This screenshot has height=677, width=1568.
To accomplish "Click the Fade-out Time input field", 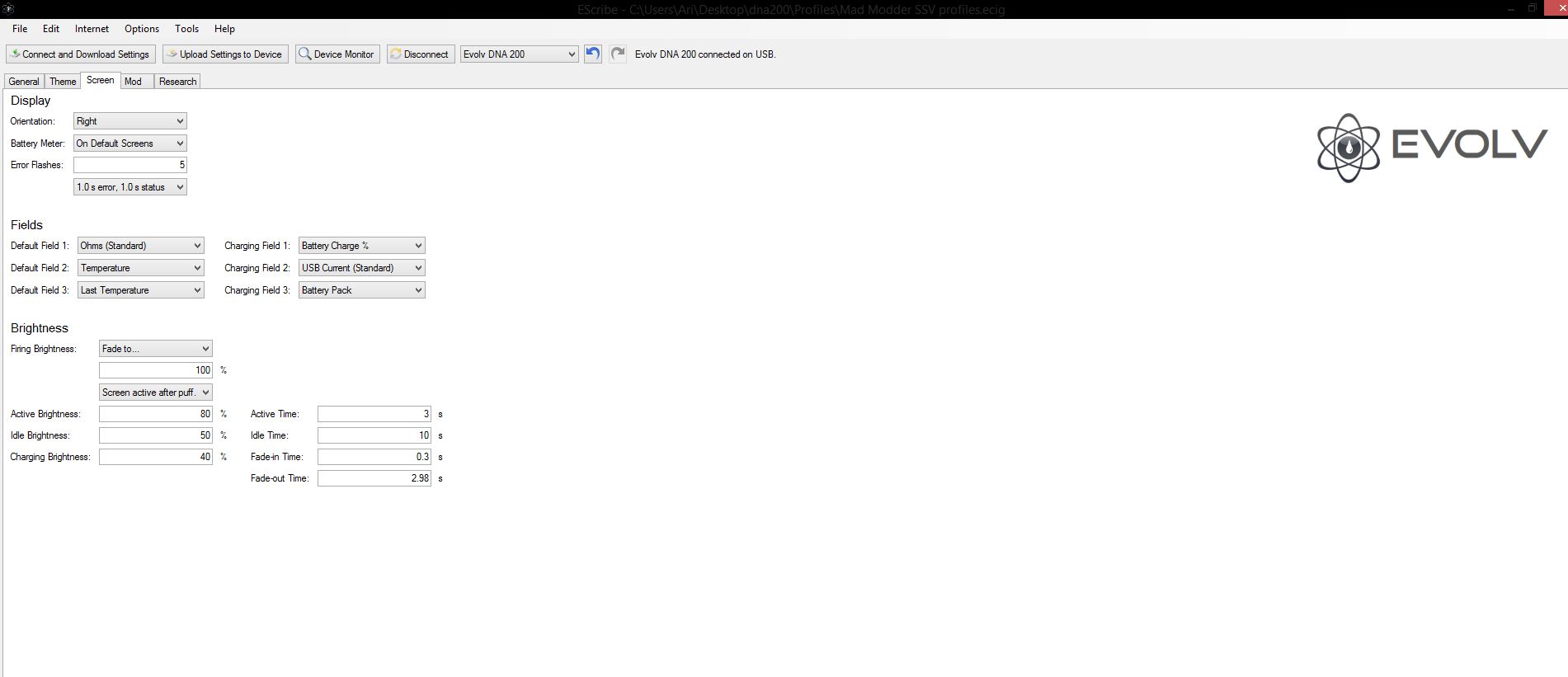I will point(374,478).
